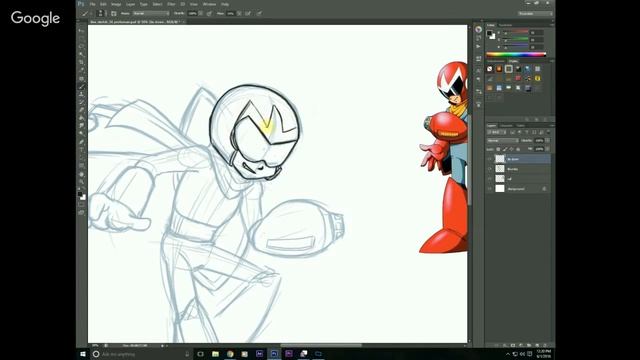Hide the currently selected layer
The height and width of the screenshot is (360, 640).
490,159
